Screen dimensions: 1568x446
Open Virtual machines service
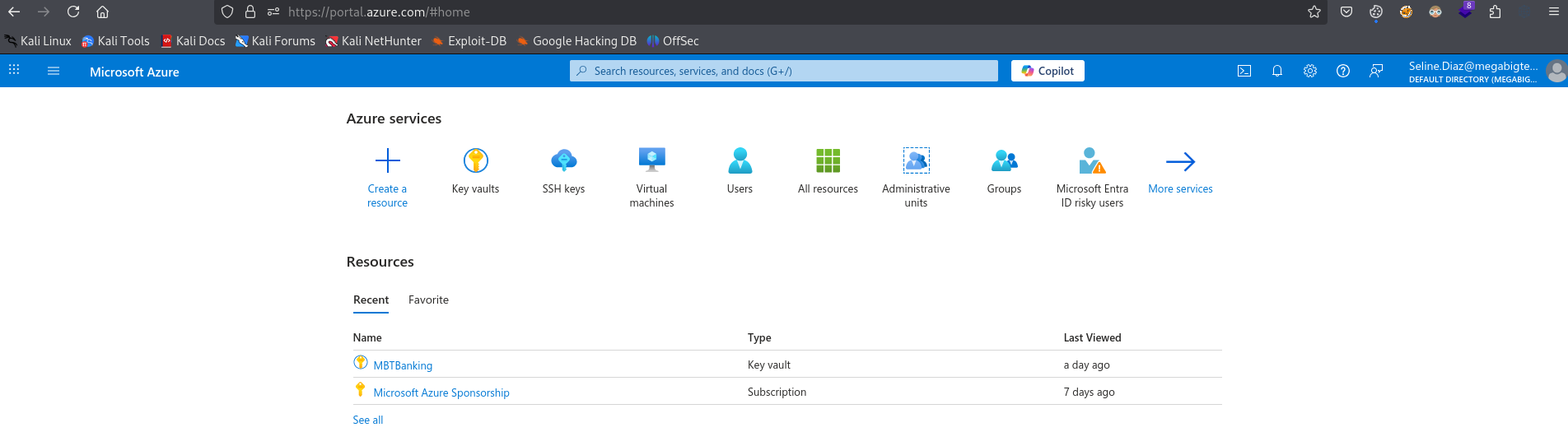point(651,178)
